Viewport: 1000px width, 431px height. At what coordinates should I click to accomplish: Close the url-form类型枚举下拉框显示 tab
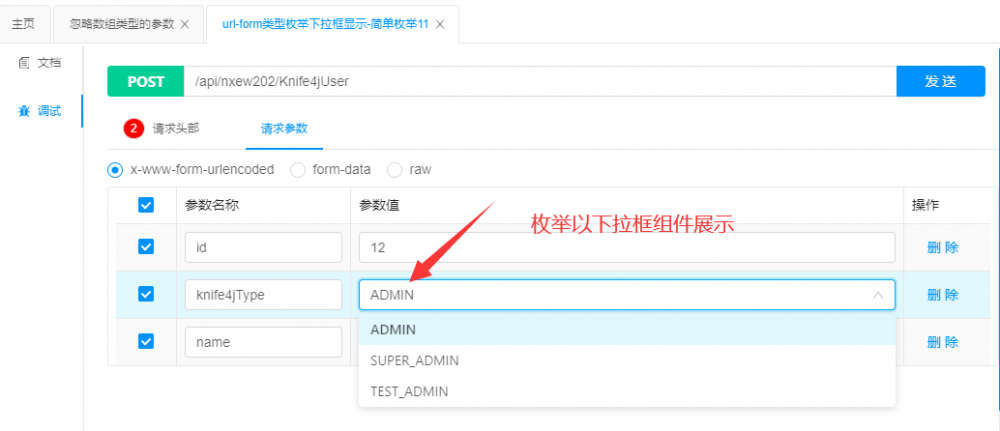441,24
